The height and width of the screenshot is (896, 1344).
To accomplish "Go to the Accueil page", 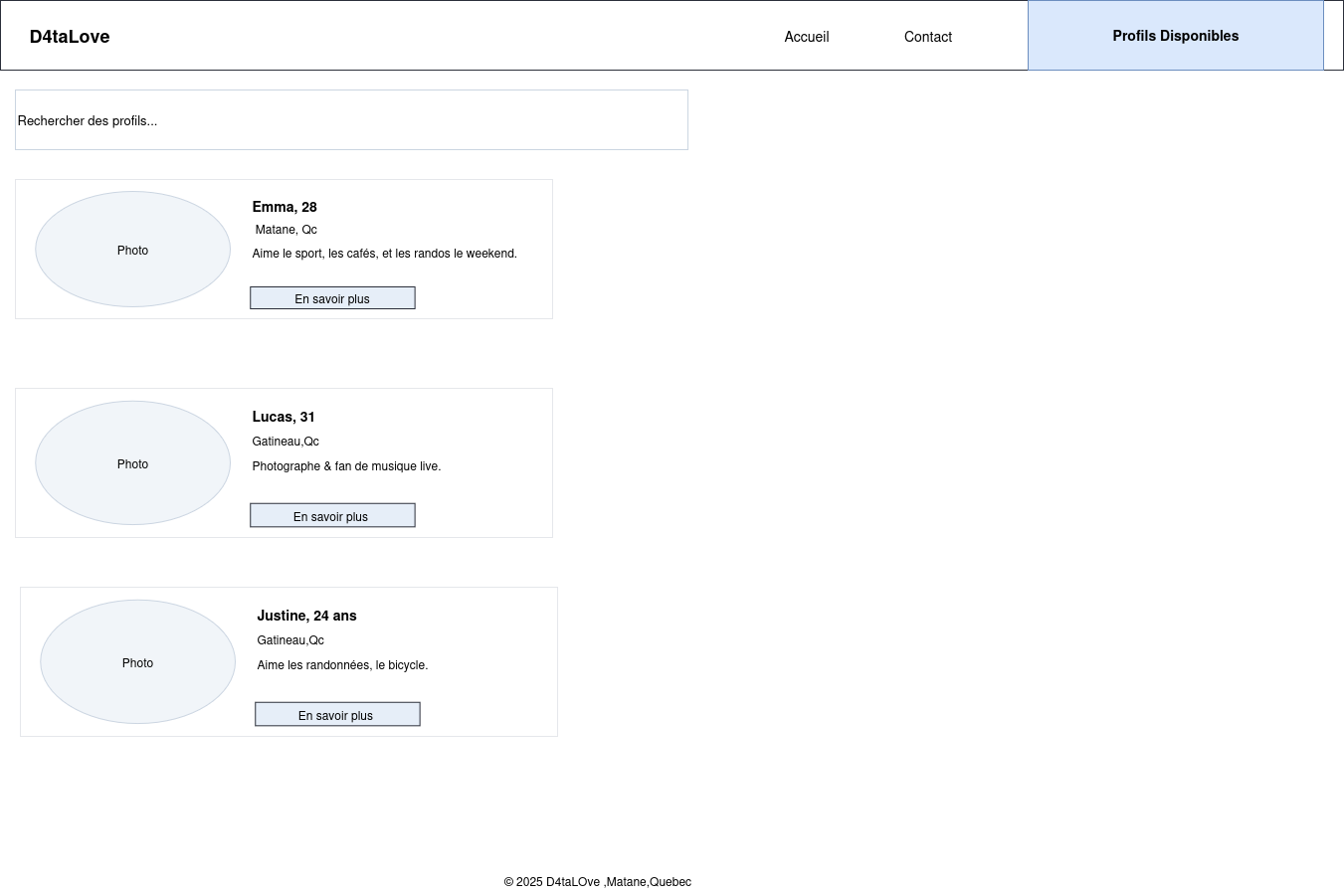I will point(806,37).
